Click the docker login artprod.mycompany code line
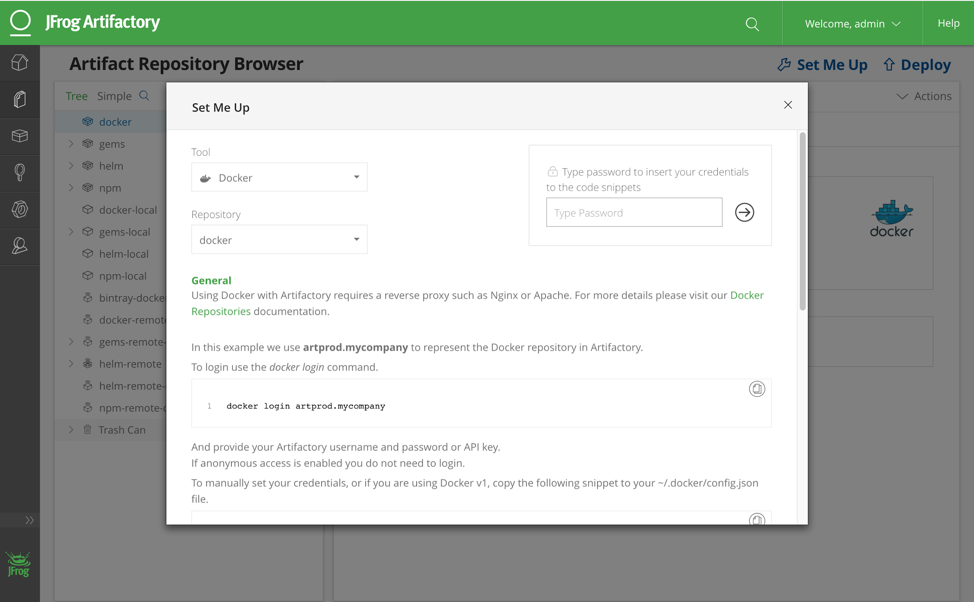974x602 pixels. click(306, 406)
